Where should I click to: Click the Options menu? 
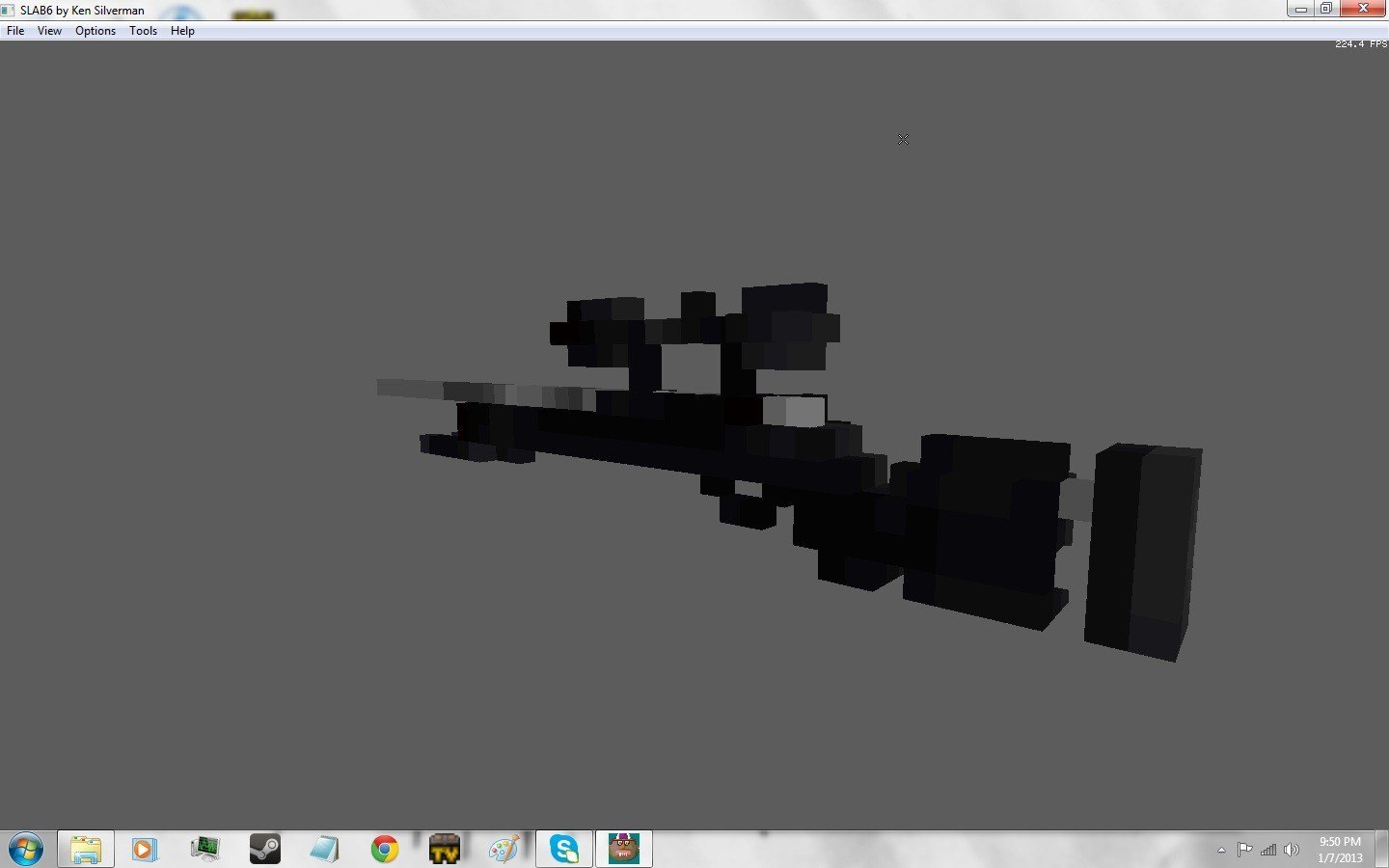[95, 31]
